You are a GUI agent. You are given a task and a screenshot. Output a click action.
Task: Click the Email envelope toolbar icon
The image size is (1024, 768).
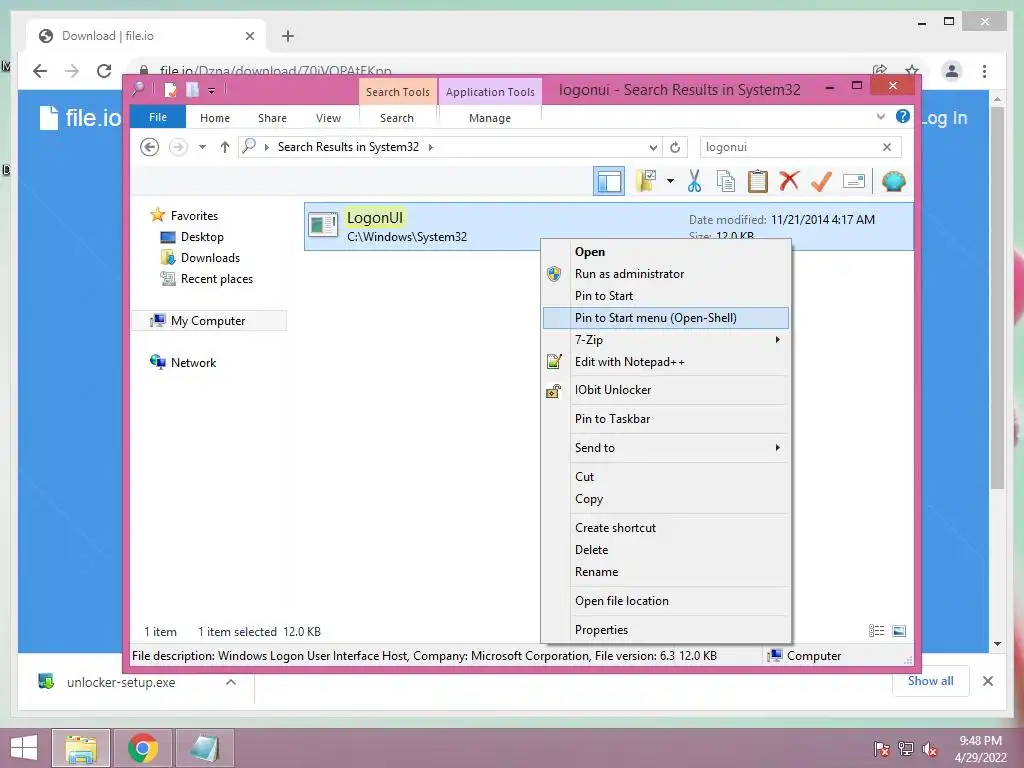[854, 181]
